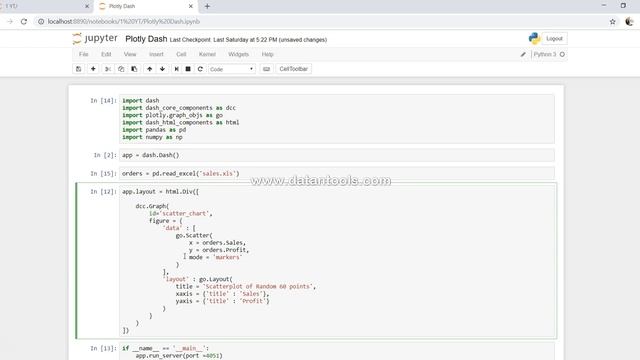
Task: Bookmark this page with star icon
Action: click(x=612, y=22)
